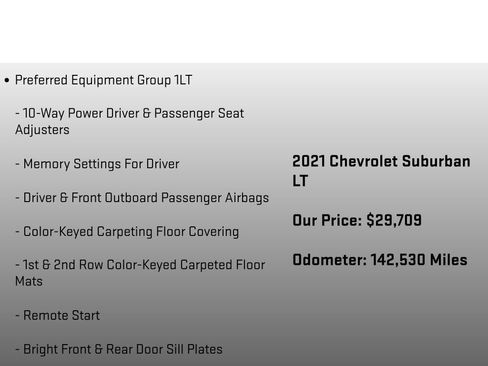Image resolution: width=488 pixels, height=366 pixels.
Task: Click the Passenger Seat text
Action: point(199,114)
